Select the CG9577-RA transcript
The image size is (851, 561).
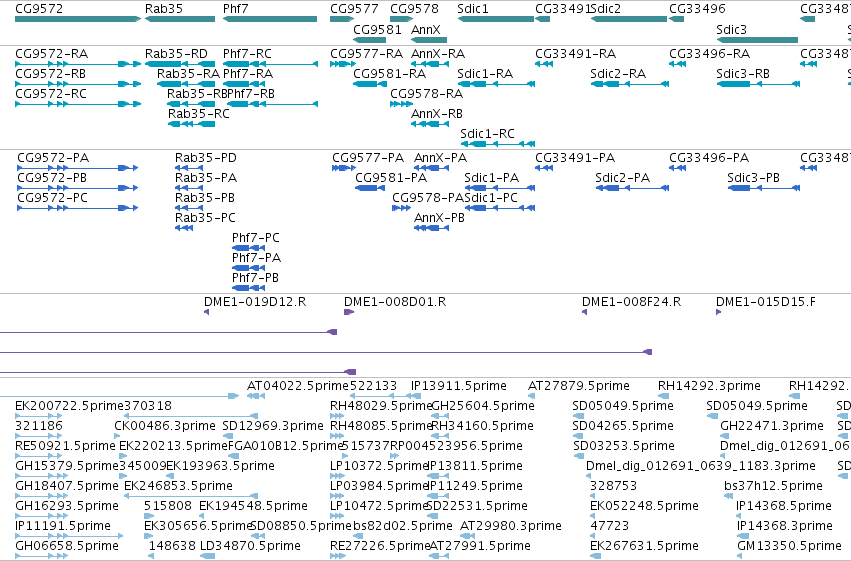coord(342,64)
